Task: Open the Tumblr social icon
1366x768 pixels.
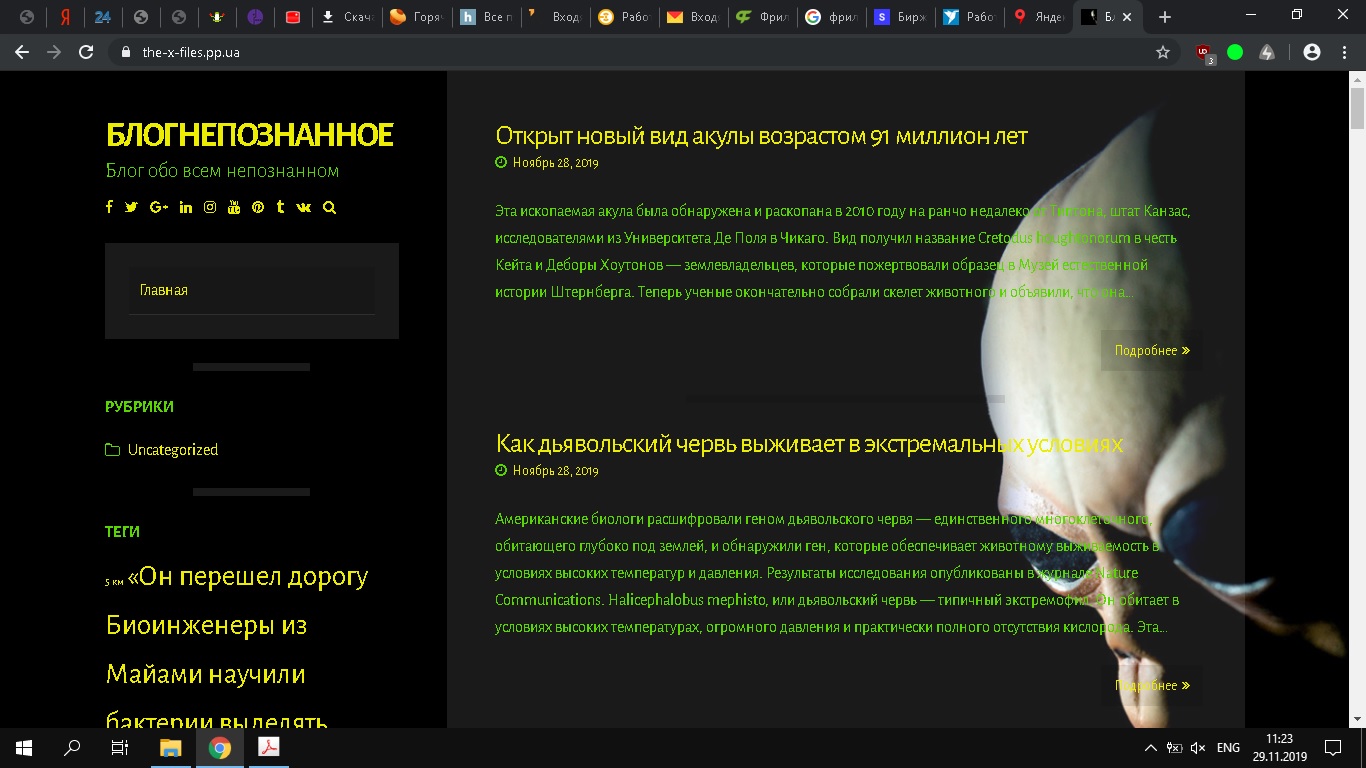Action: coord(280,207)
